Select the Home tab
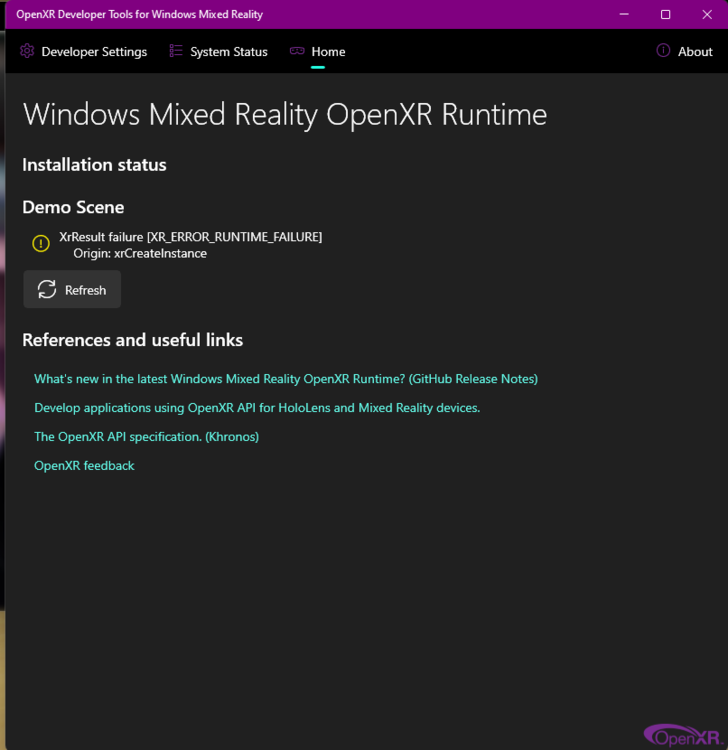Viewport: 728px width, 750px height. pyautogui.click(x=318, y=52)
